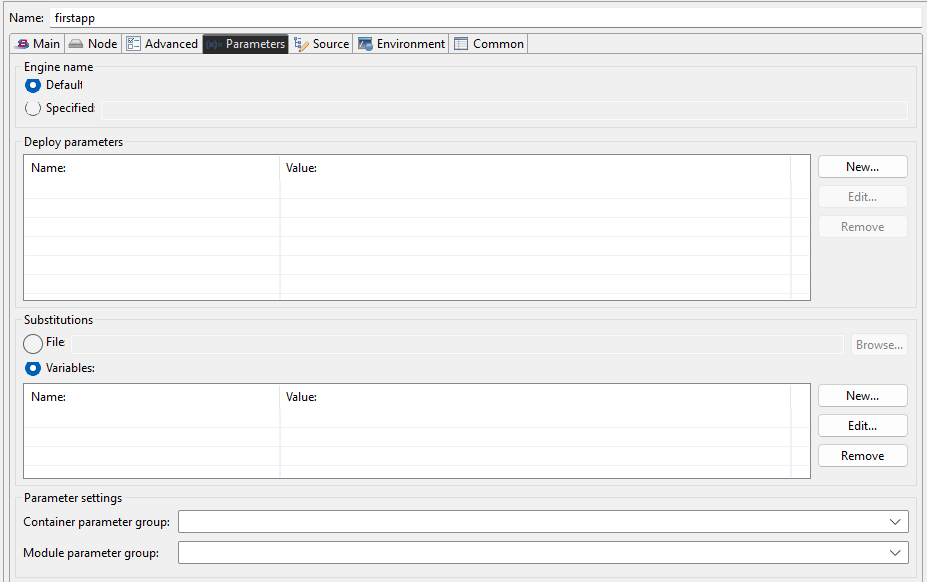Click New in Deploy parameters
This screenshot has width=927, height=582.
pyautogui.click(x=863, y=167)
